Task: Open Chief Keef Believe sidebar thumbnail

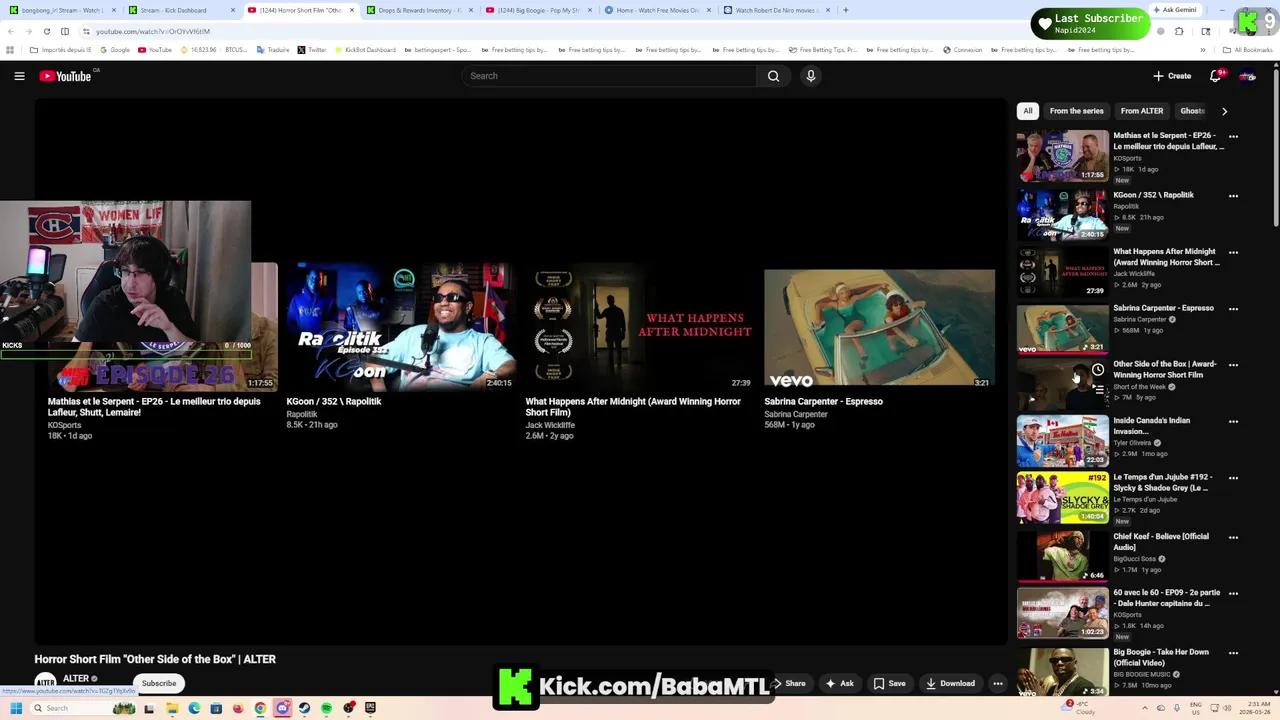Action: point(1063,556)
